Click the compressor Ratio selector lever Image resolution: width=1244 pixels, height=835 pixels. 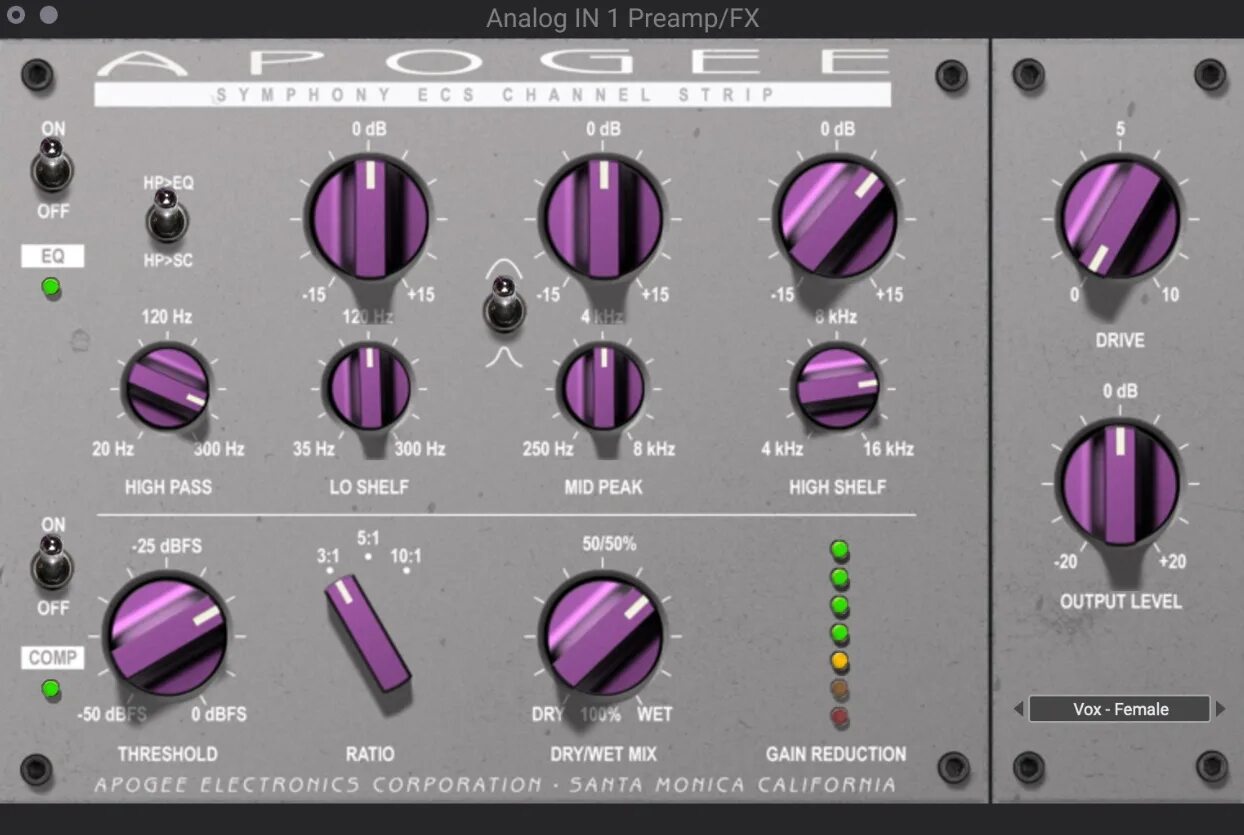(366, 632)
